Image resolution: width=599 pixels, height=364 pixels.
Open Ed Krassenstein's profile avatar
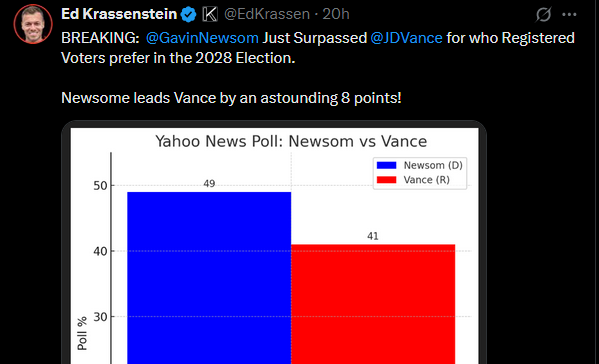pos(33,24)
